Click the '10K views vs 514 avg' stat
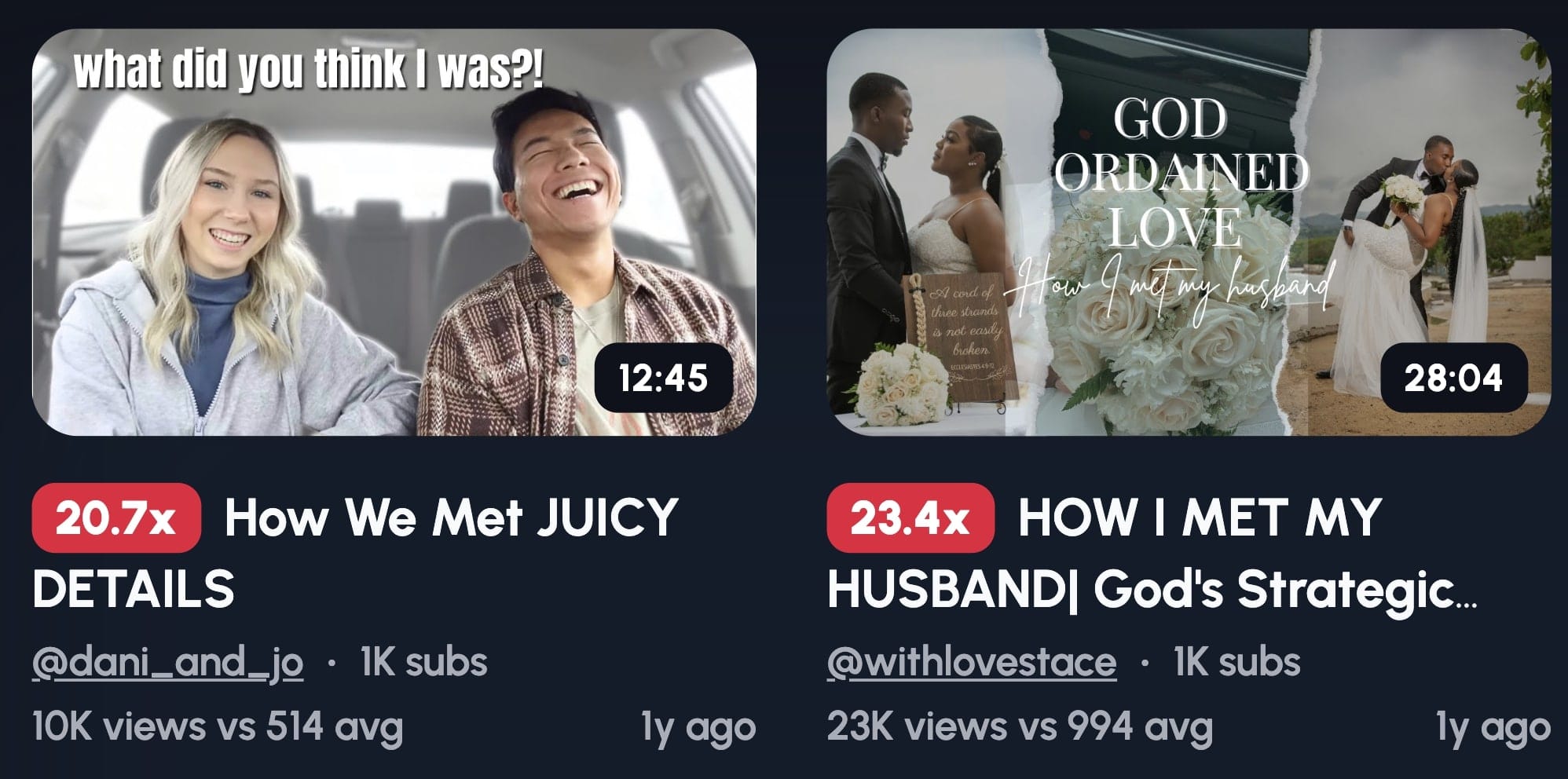1568x779 pixels. (x=218, y=726)
